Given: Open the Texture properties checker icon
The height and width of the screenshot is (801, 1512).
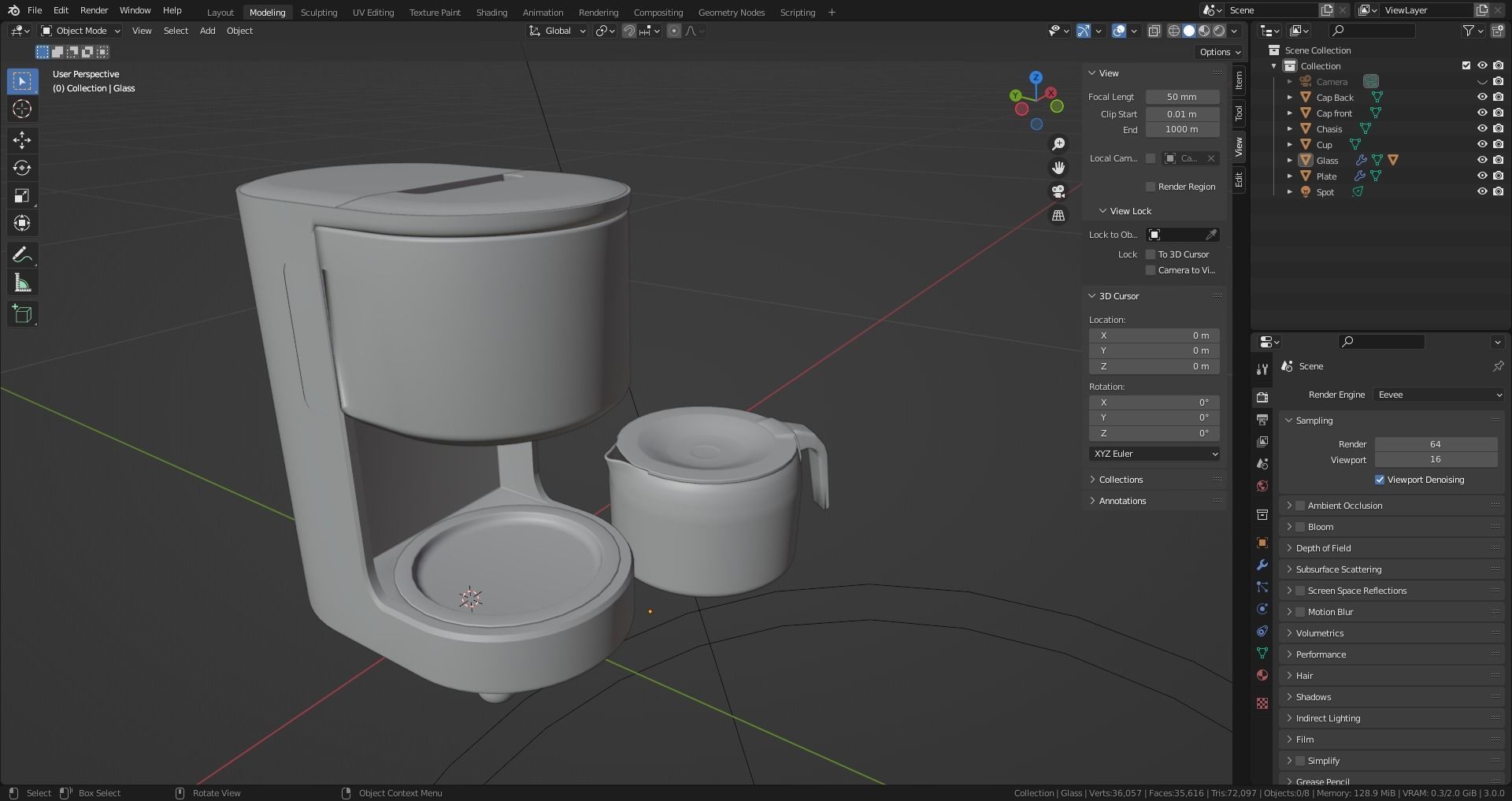Looking at the screenshot, I should coord(1262,703).
